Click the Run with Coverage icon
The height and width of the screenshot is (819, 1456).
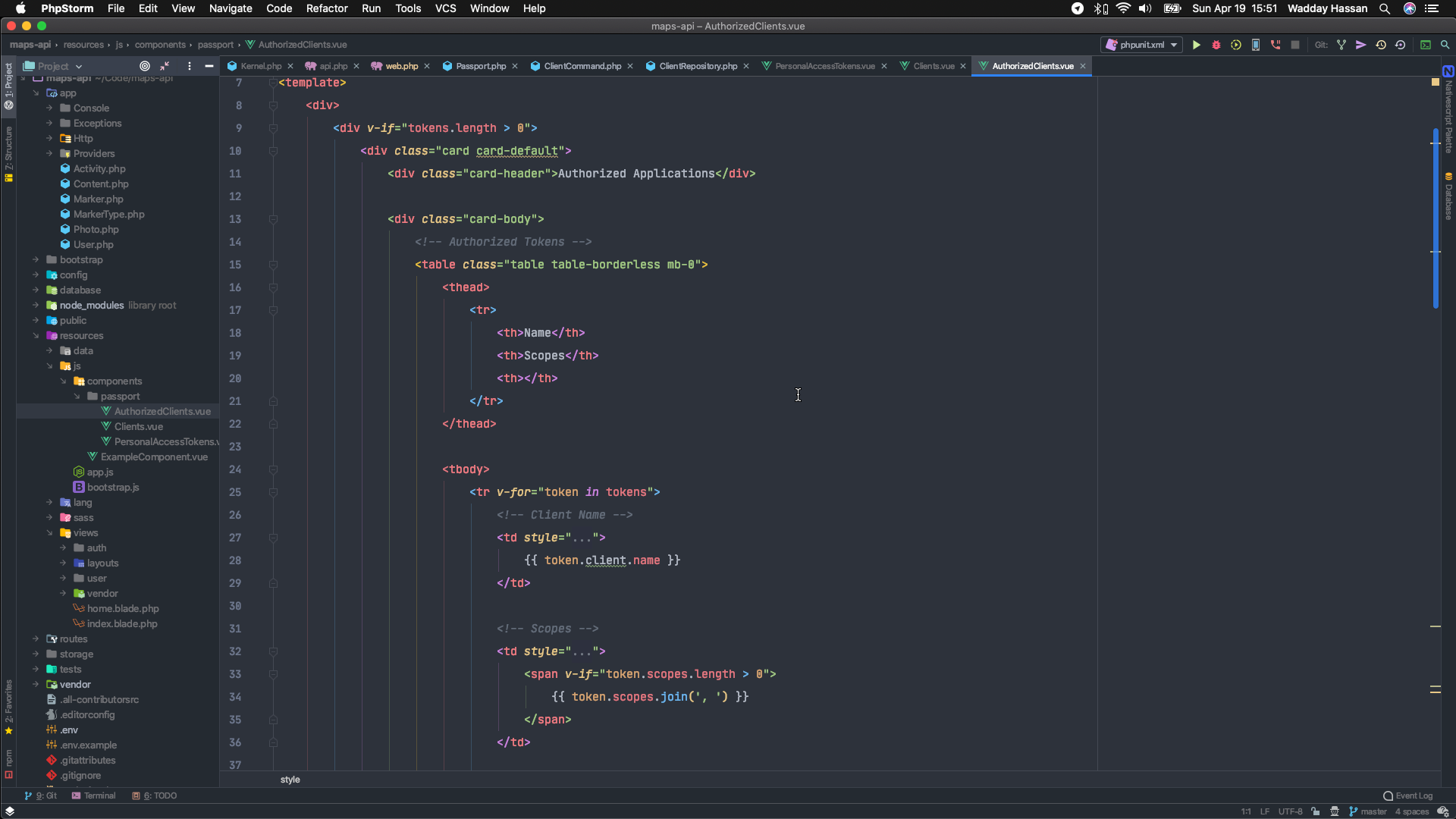click(x=1236, y=45)
